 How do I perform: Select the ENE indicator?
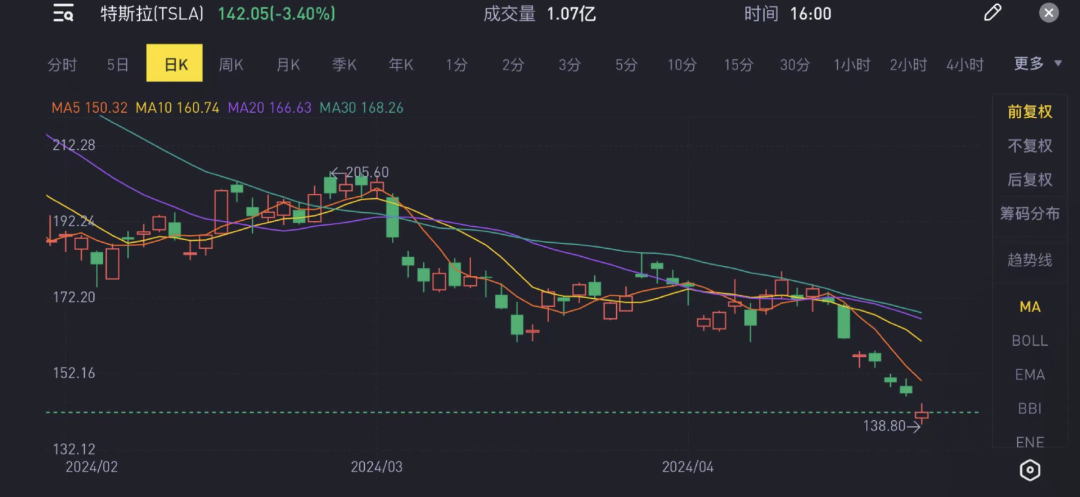tap(1030, 442)
